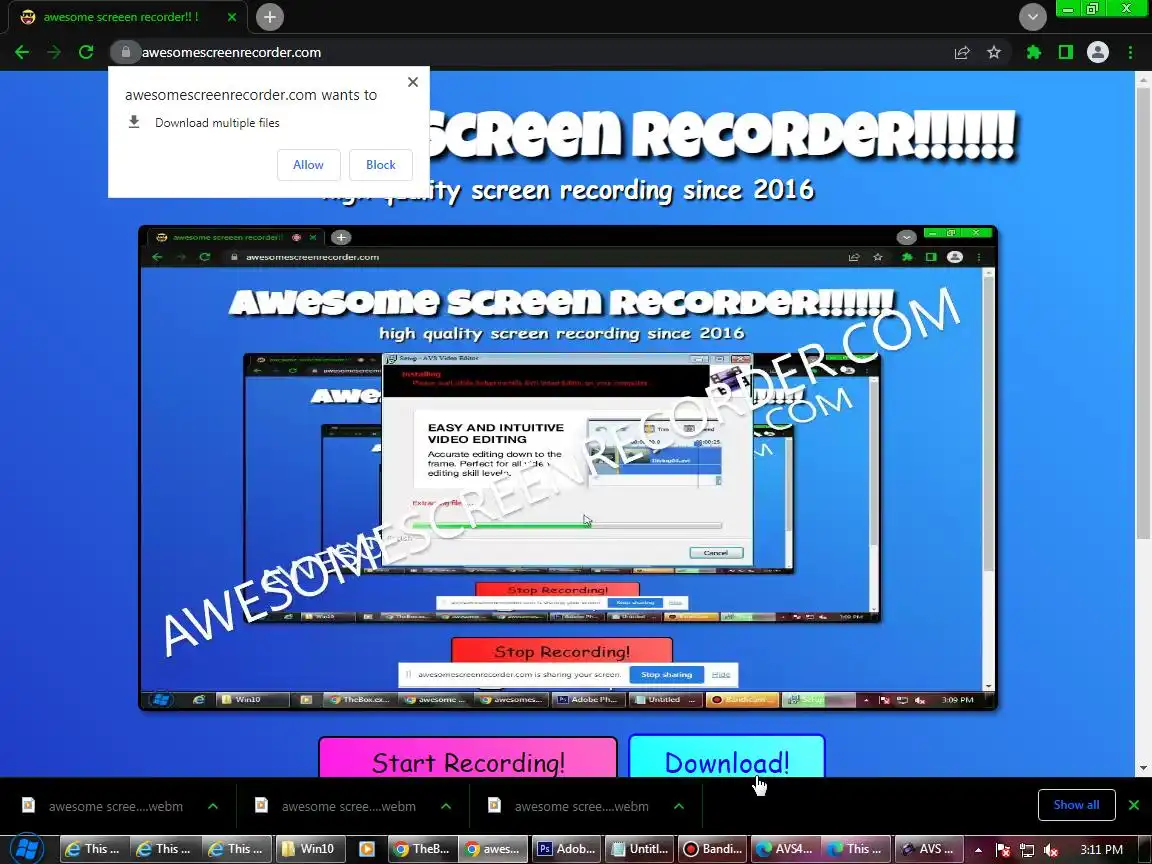Bookmark this page with star icon
The image size is (1152, 864).
(x=994, y=52)
